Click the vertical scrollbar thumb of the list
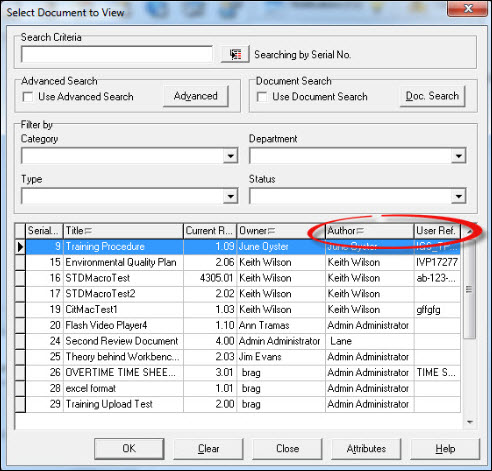 tap(469, 289)
